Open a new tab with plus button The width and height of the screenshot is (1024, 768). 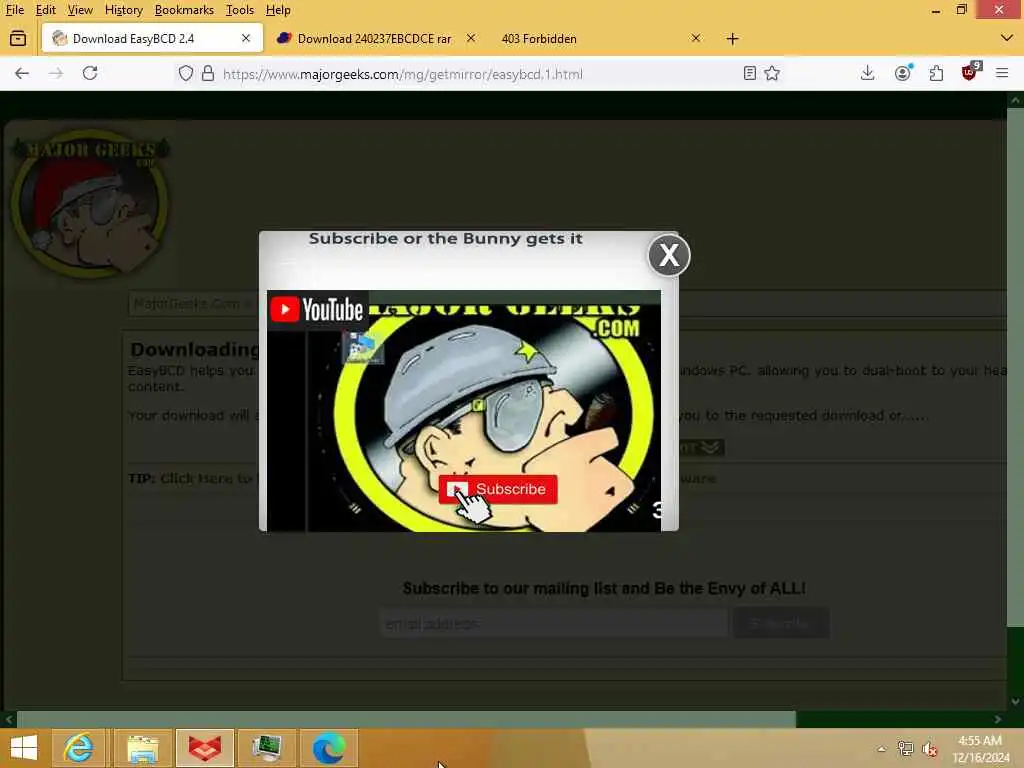point(732,39)
